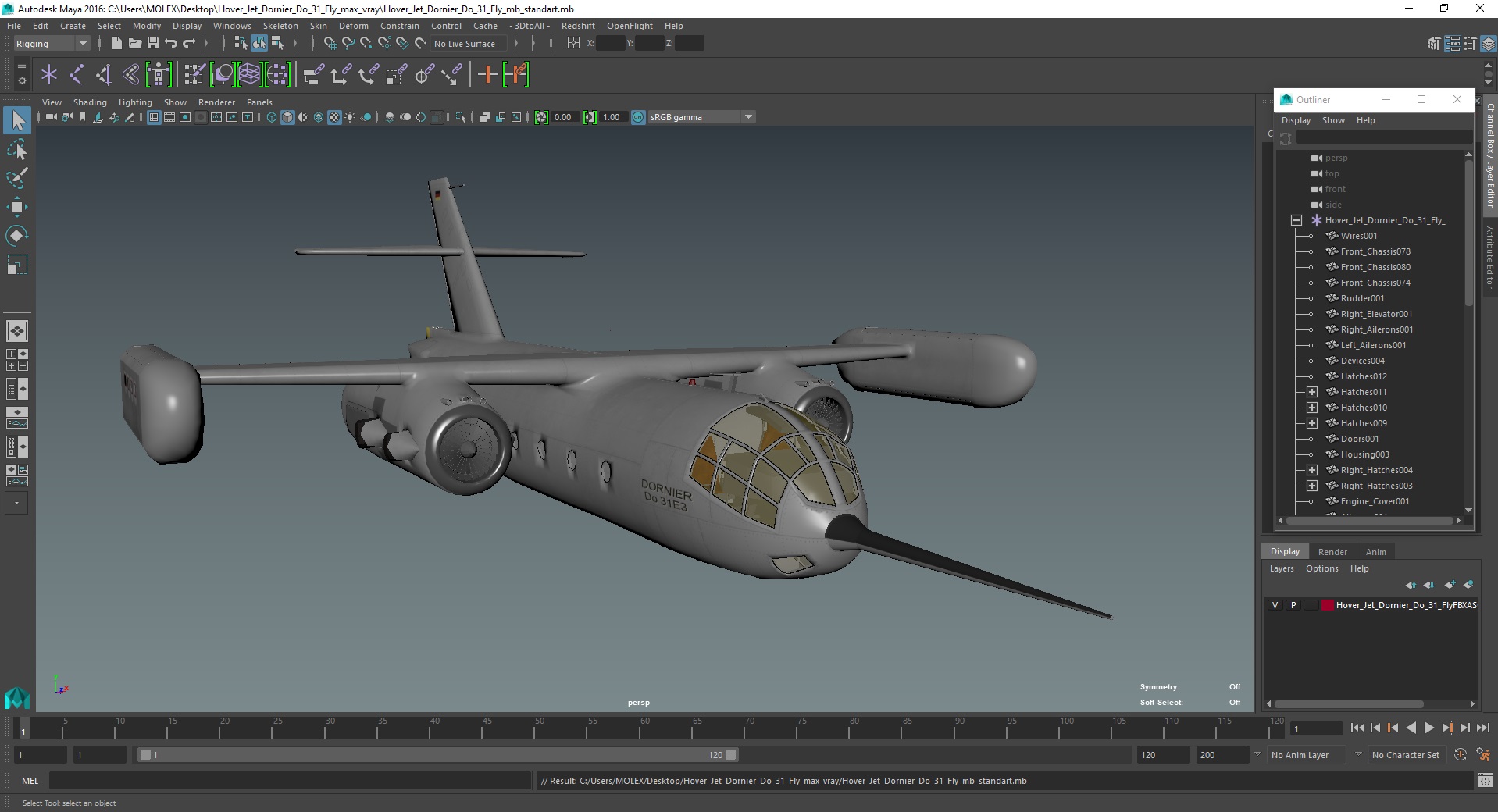Click the current frame input field
1498x812 pixels.
click(x=1317, y=728)
